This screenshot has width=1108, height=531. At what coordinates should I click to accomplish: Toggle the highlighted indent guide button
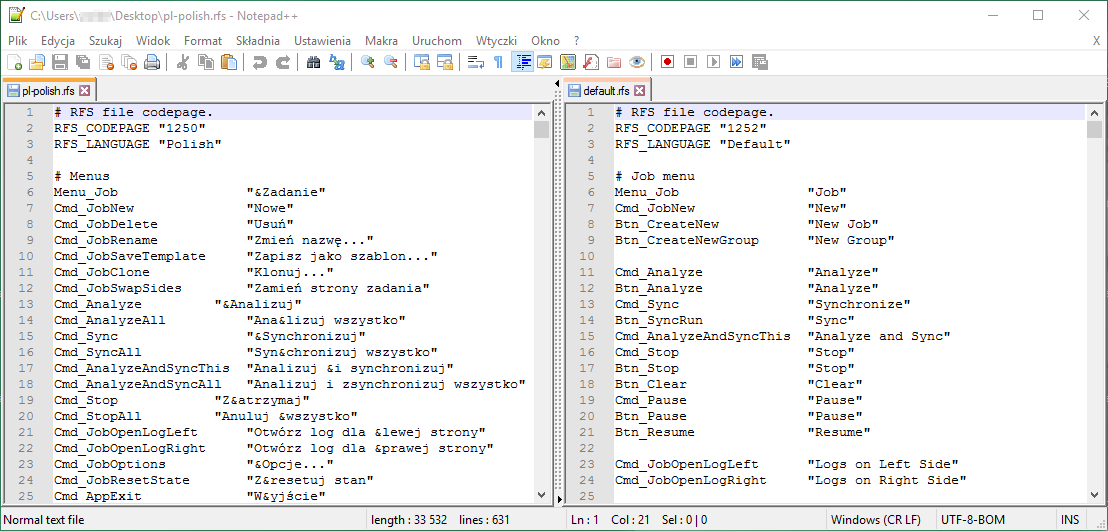(522, 62)
